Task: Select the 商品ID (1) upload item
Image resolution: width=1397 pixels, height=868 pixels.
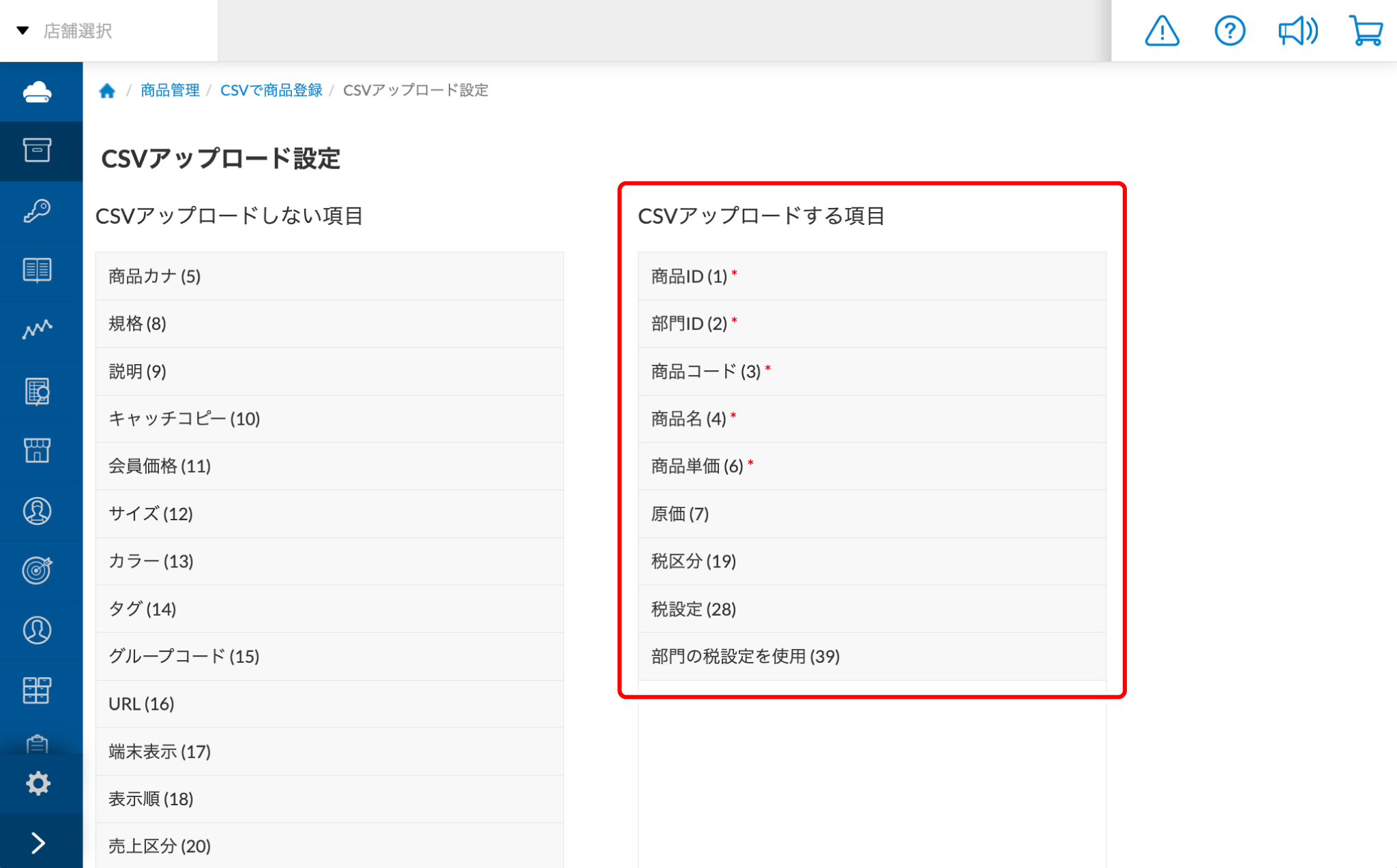Action: click(x=872, y=276)
